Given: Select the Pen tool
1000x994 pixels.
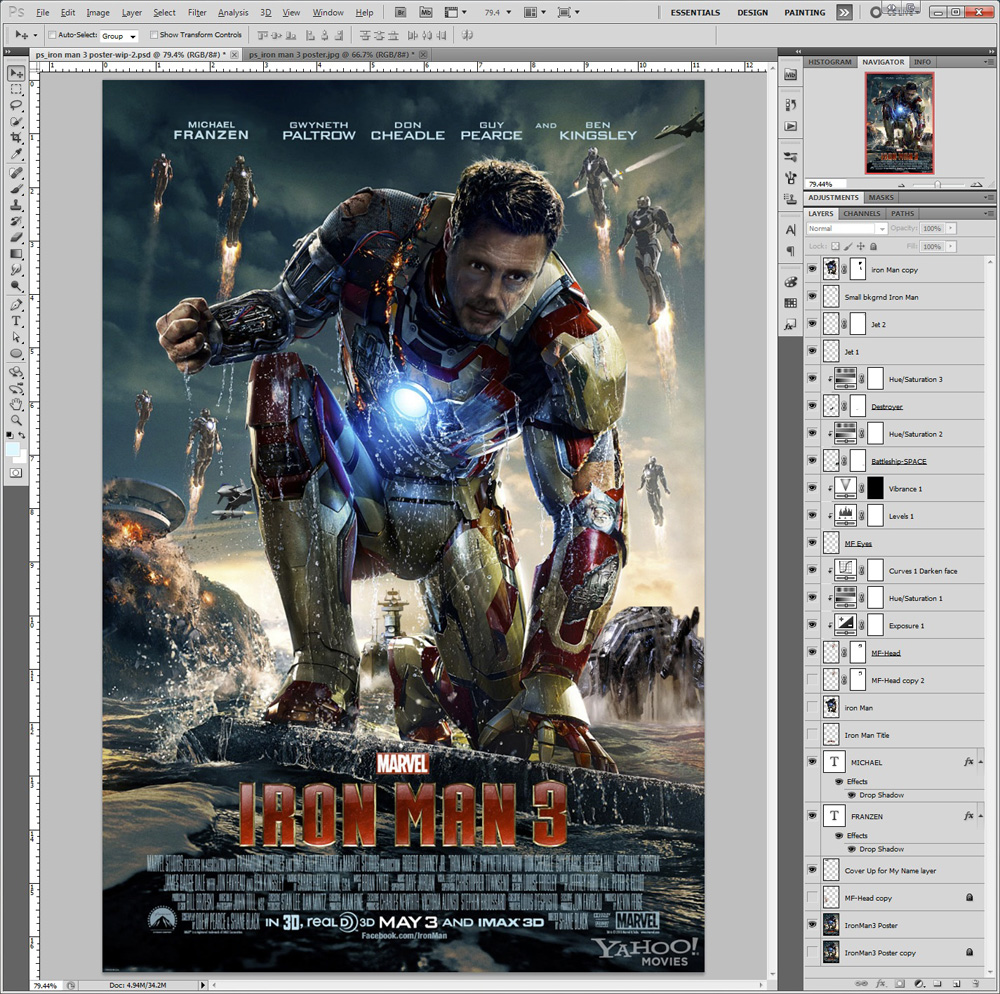Looking at the screenshot, I should (16, 304).
